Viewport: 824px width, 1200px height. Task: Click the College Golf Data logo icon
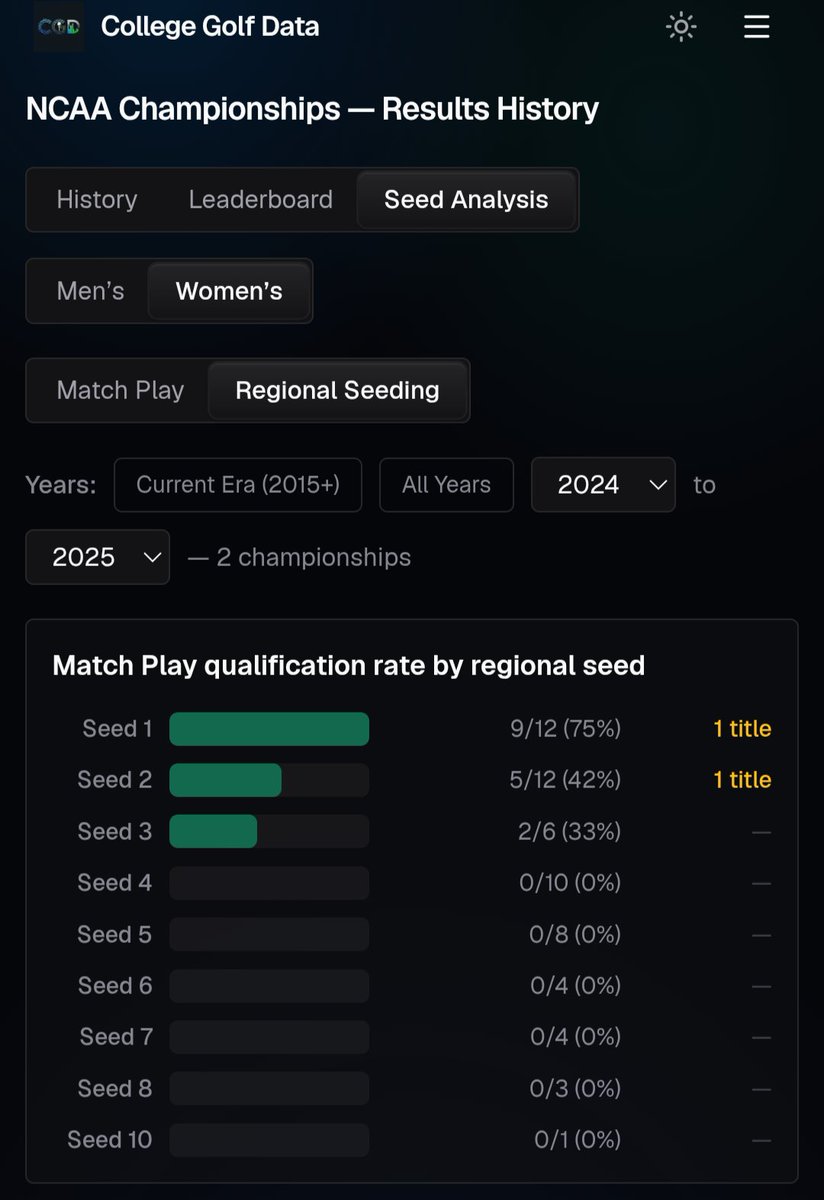pos(58,26)
